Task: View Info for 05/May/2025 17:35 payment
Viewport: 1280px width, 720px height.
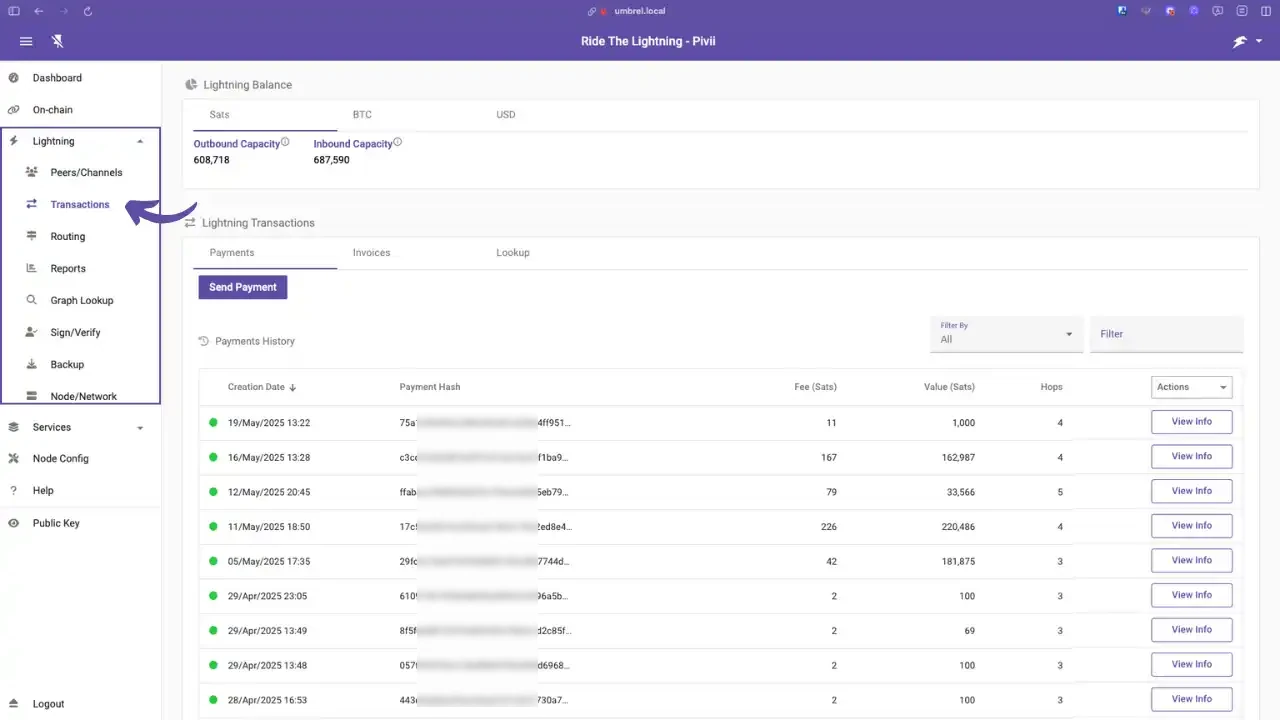Action: coord(1192,560)
